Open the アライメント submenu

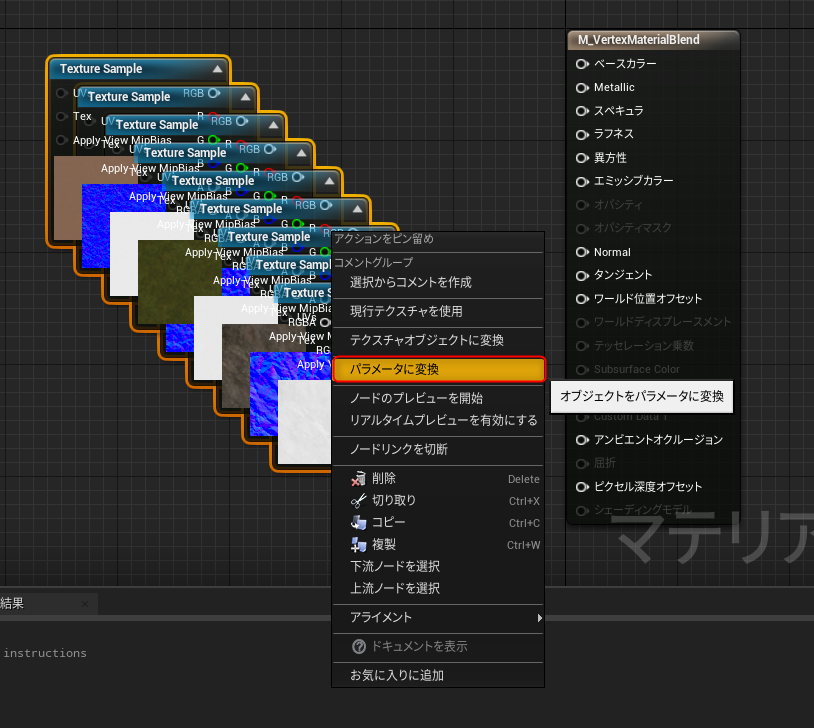point(438,617)
